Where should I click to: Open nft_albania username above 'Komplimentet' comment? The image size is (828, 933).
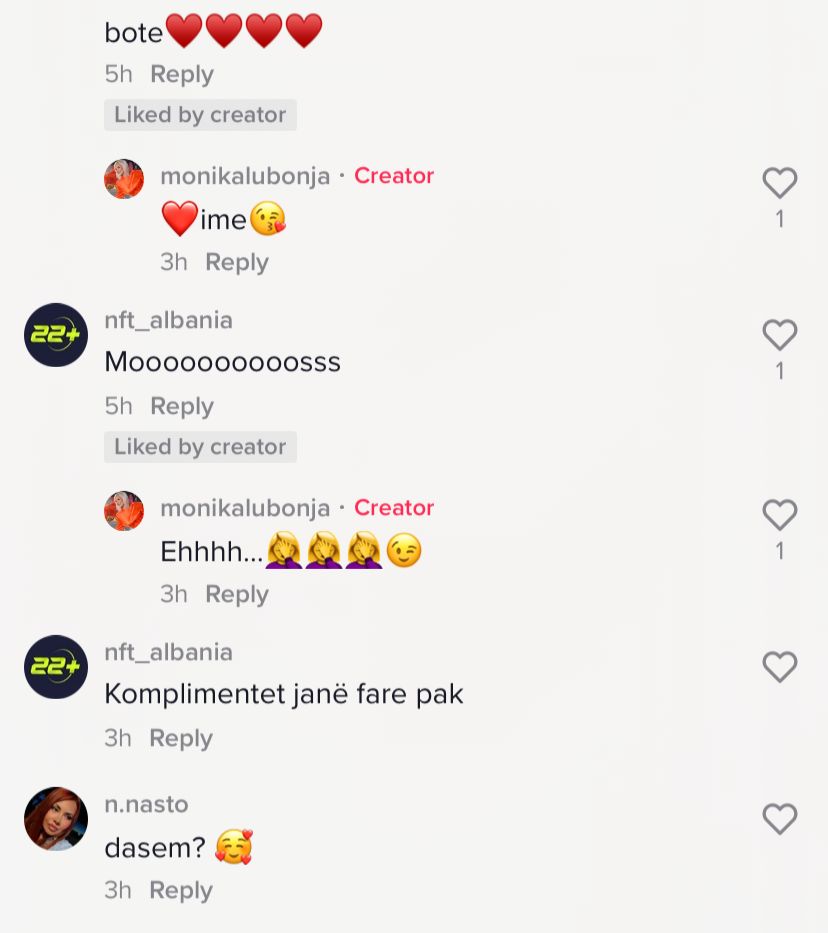[x=168, y=652]
